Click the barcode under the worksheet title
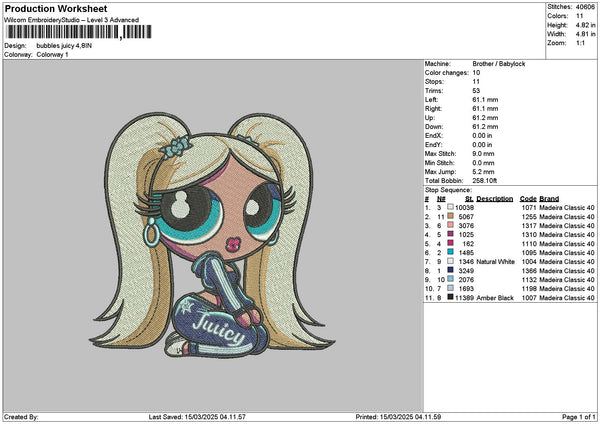 [79, 32]
